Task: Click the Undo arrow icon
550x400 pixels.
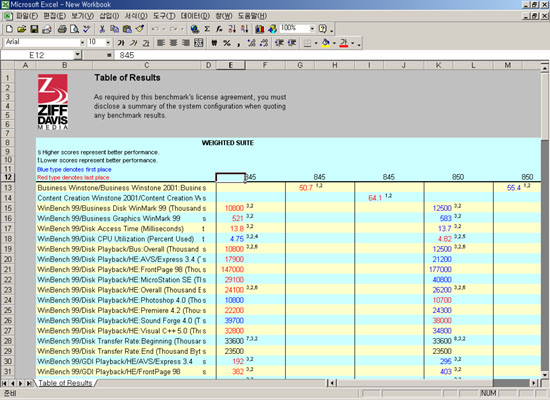Action: point(155,29)
